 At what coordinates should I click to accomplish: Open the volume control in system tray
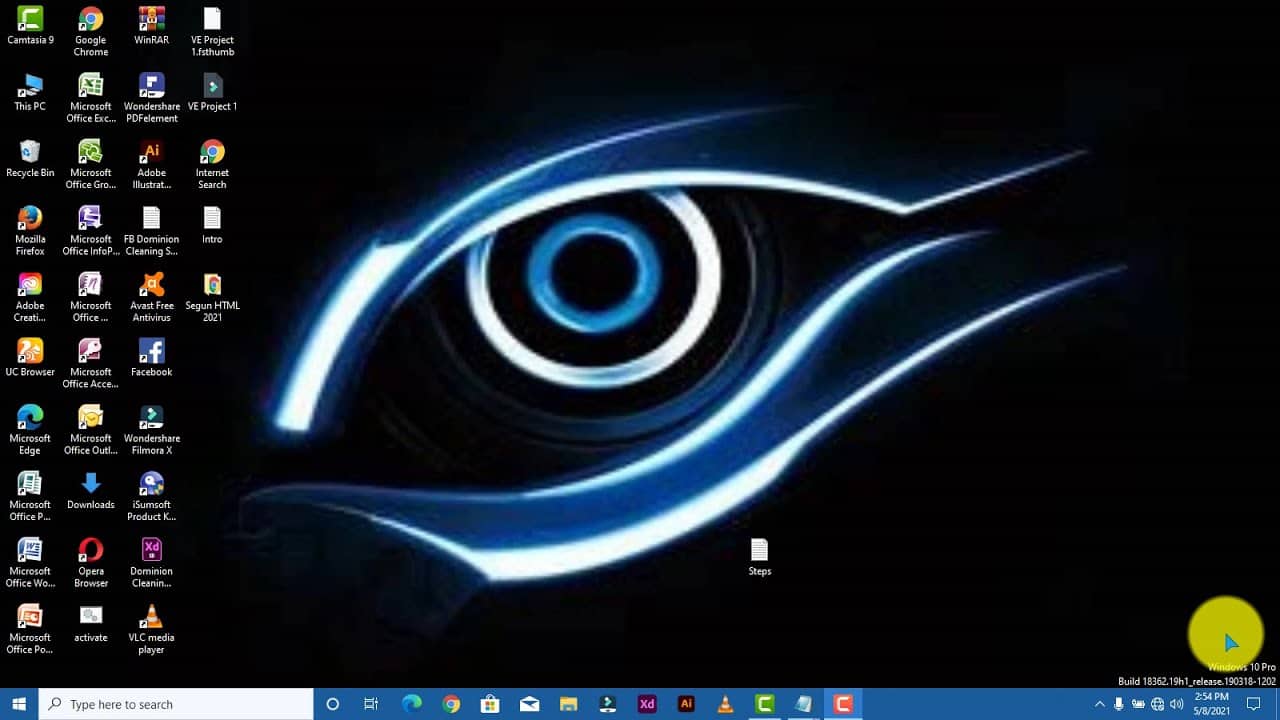tap(1176, 704)
